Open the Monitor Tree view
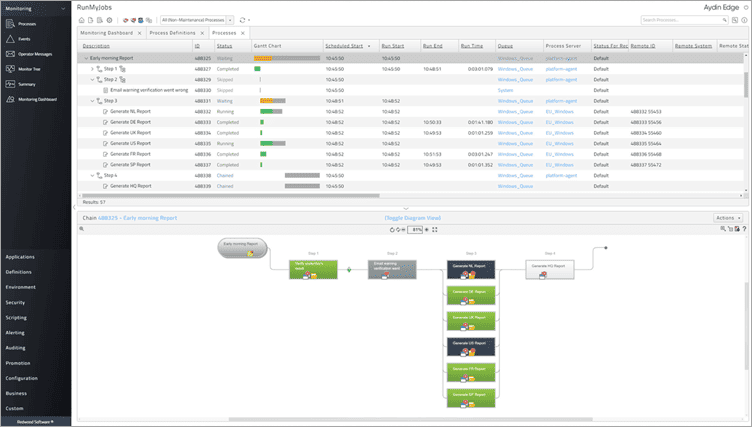 click(28, 68)
